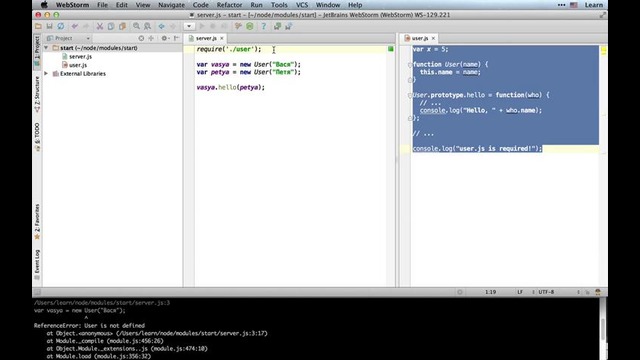Open the WebStorm application menu

coord(72,5)
